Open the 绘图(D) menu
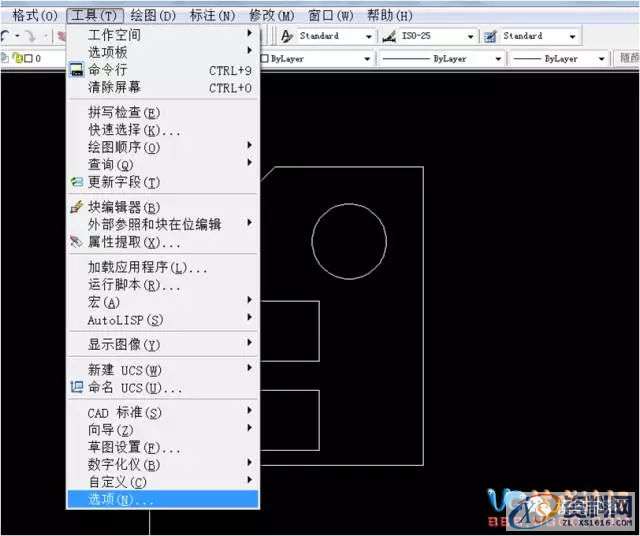This screenshot has height=536, width=640. point(153,16)
